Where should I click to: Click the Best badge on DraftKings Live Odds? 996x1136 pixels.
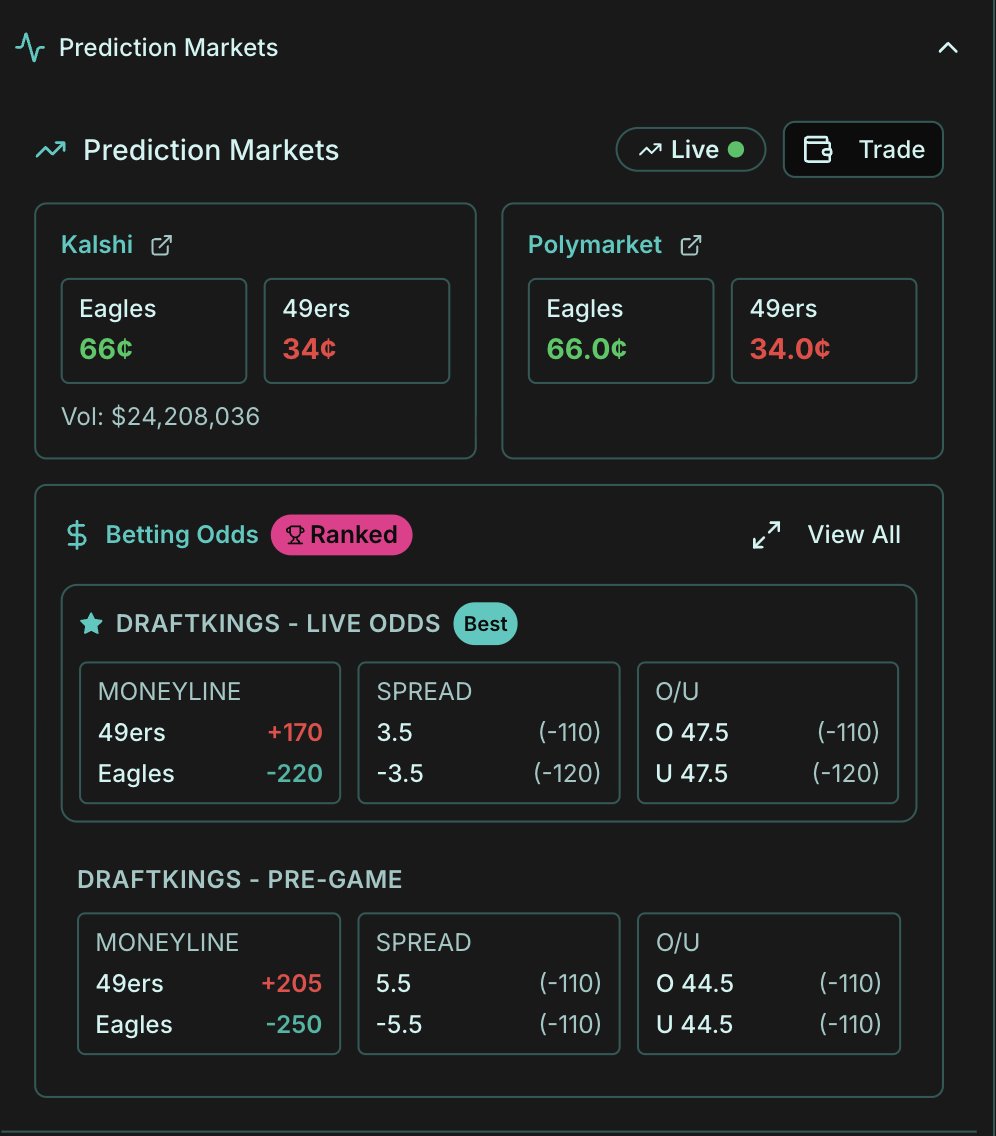[x=485, y=624]
